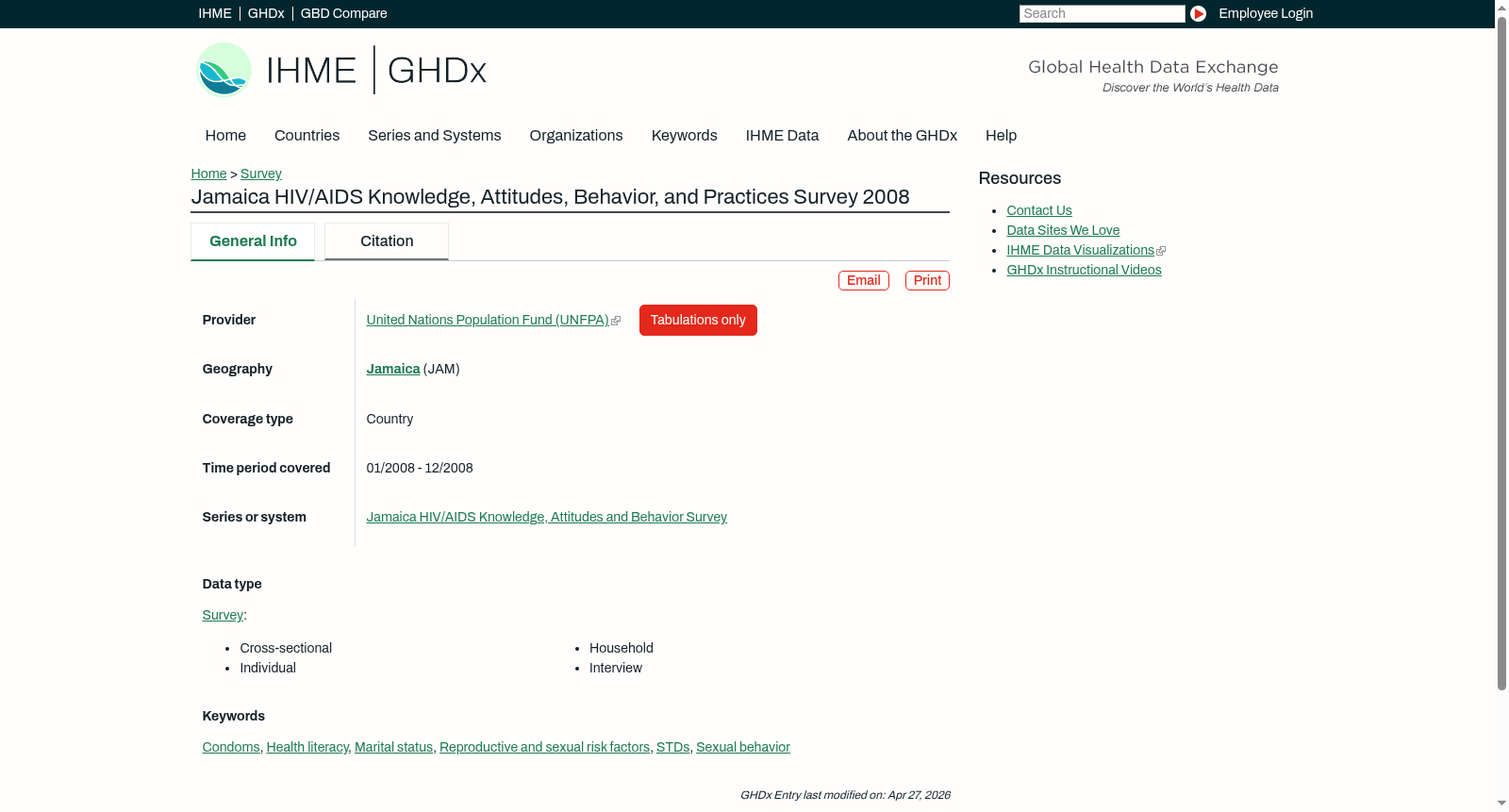Open the Organizations menu
The height and width of the screenshot is (812, 1509).
576,136
